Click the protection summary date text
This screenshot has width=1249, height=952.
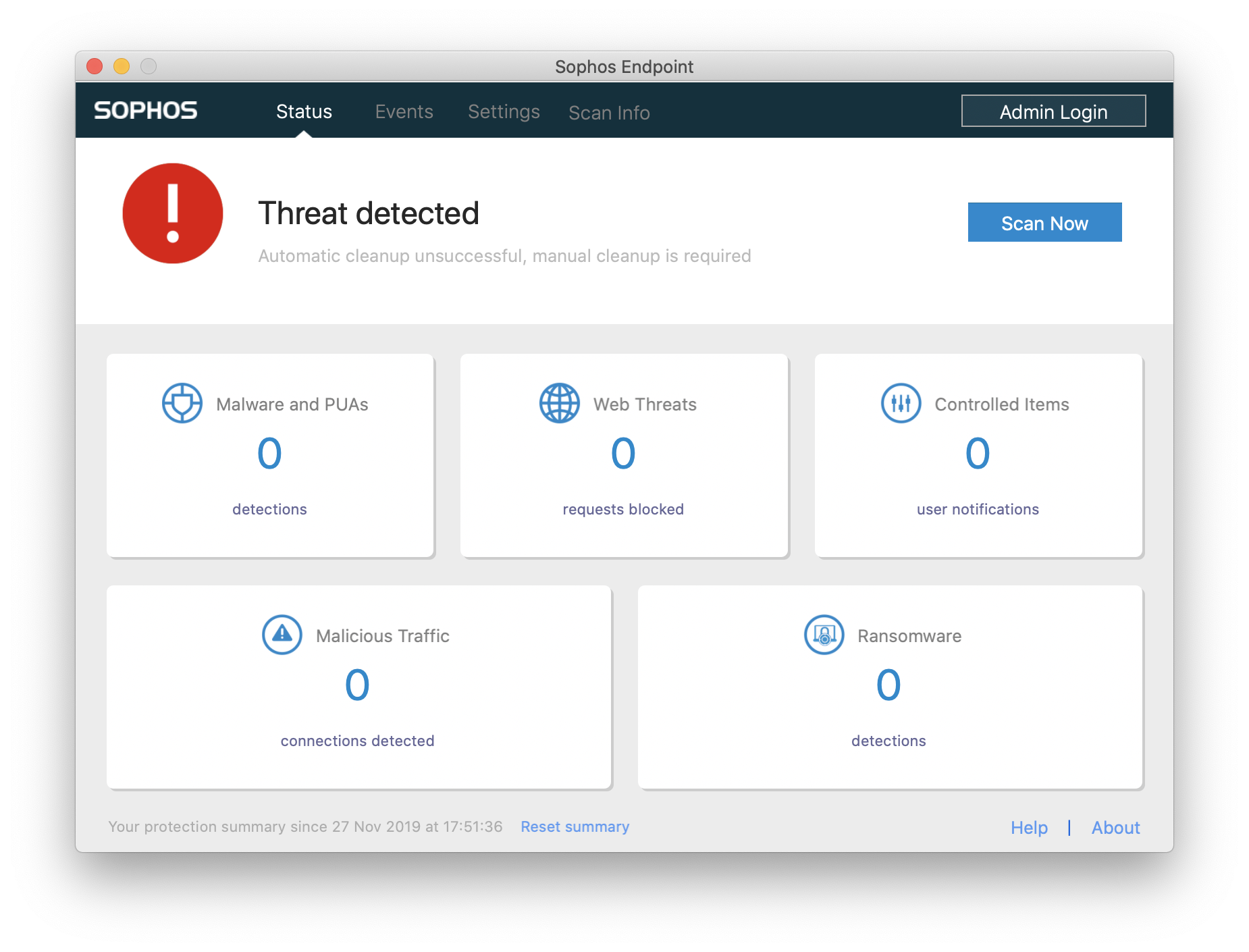(x=306, y=827)
